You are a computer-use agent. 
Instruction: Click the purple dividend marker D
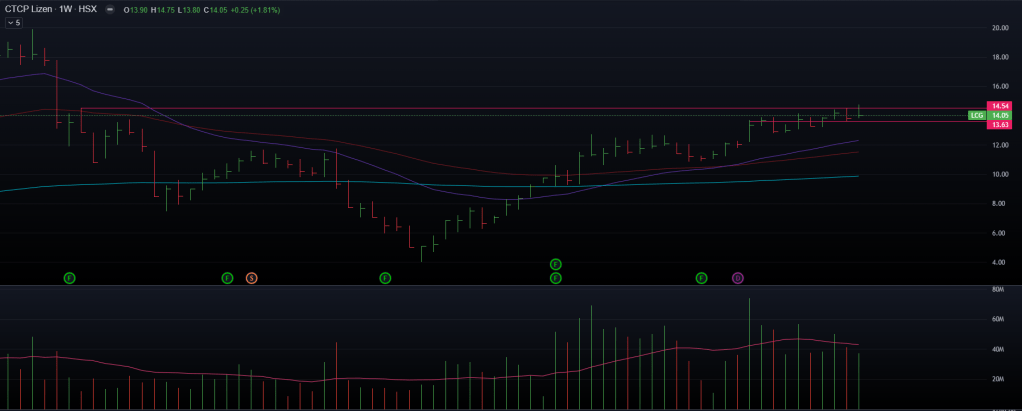(x=738, y=277)
